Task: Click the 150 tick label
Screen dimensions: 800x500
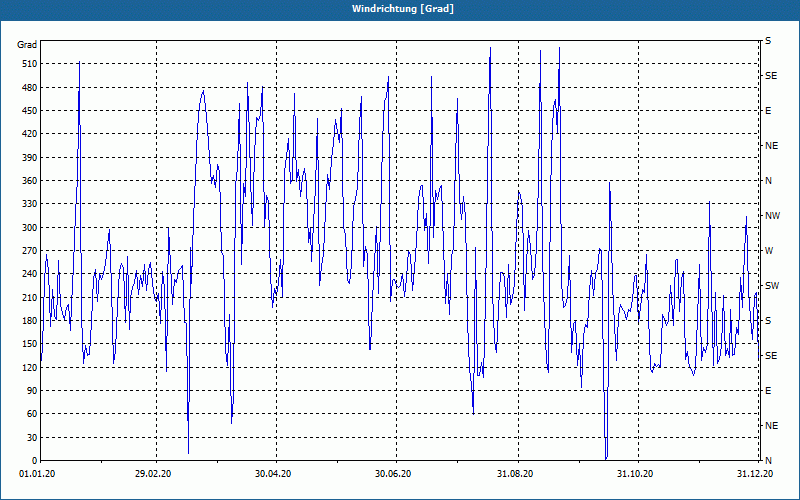Action: tap(30, 344)
